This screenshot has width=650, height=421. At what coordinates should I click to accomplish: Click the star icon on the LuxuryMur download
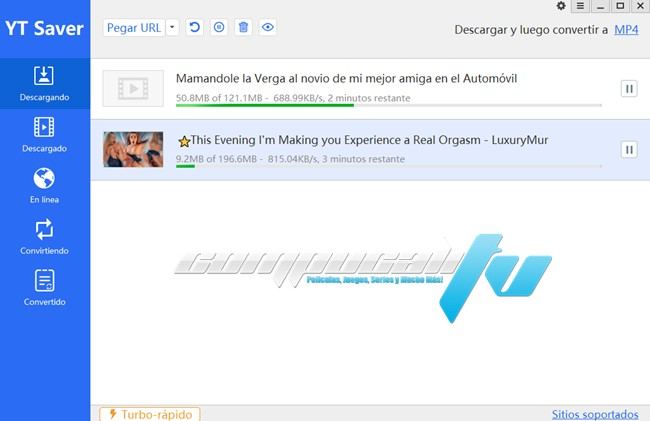tap(184, 142)
